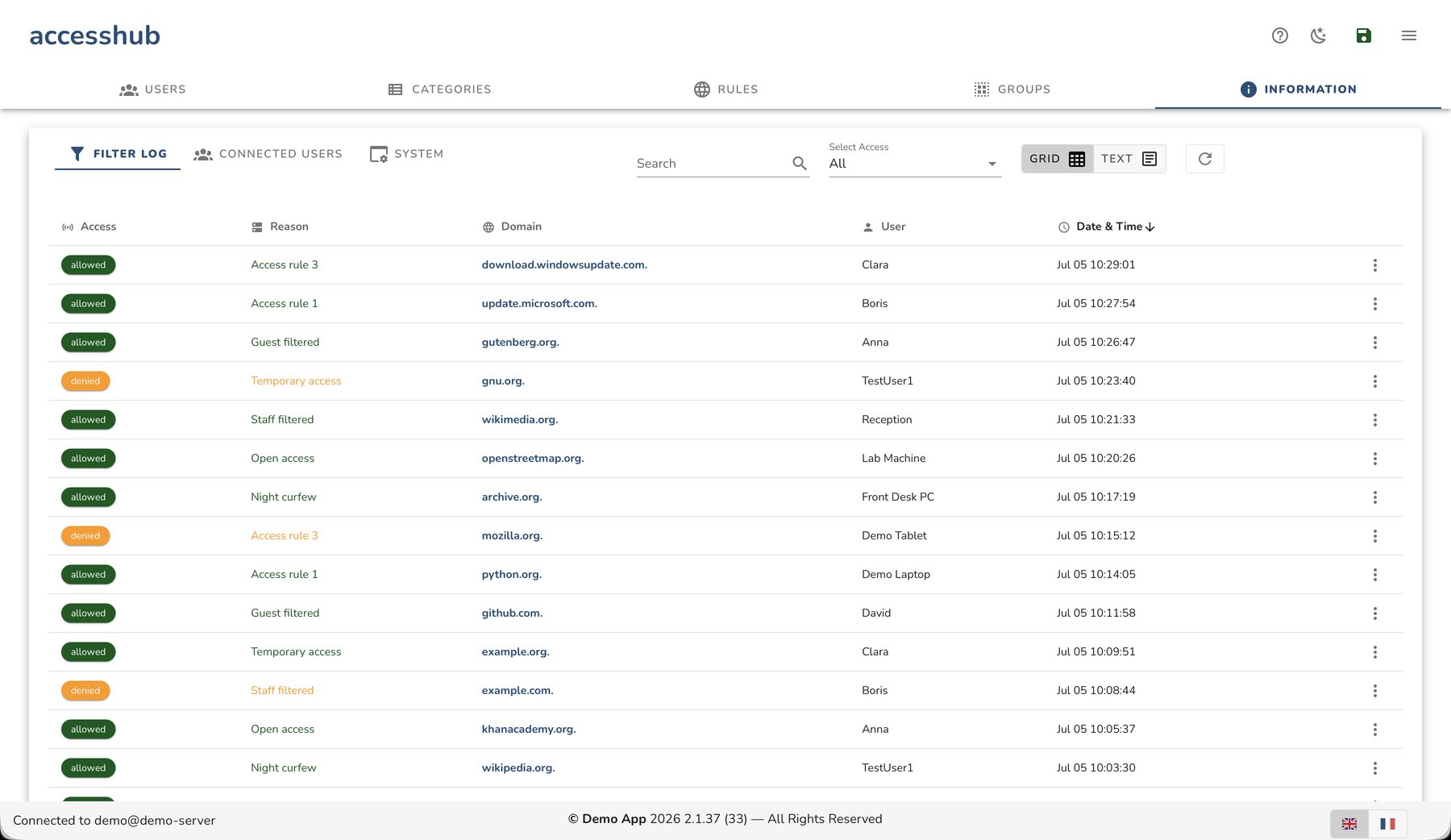Open the System sub-tab
Viewport: 1451px width, 840px height.
click(407, 154)
